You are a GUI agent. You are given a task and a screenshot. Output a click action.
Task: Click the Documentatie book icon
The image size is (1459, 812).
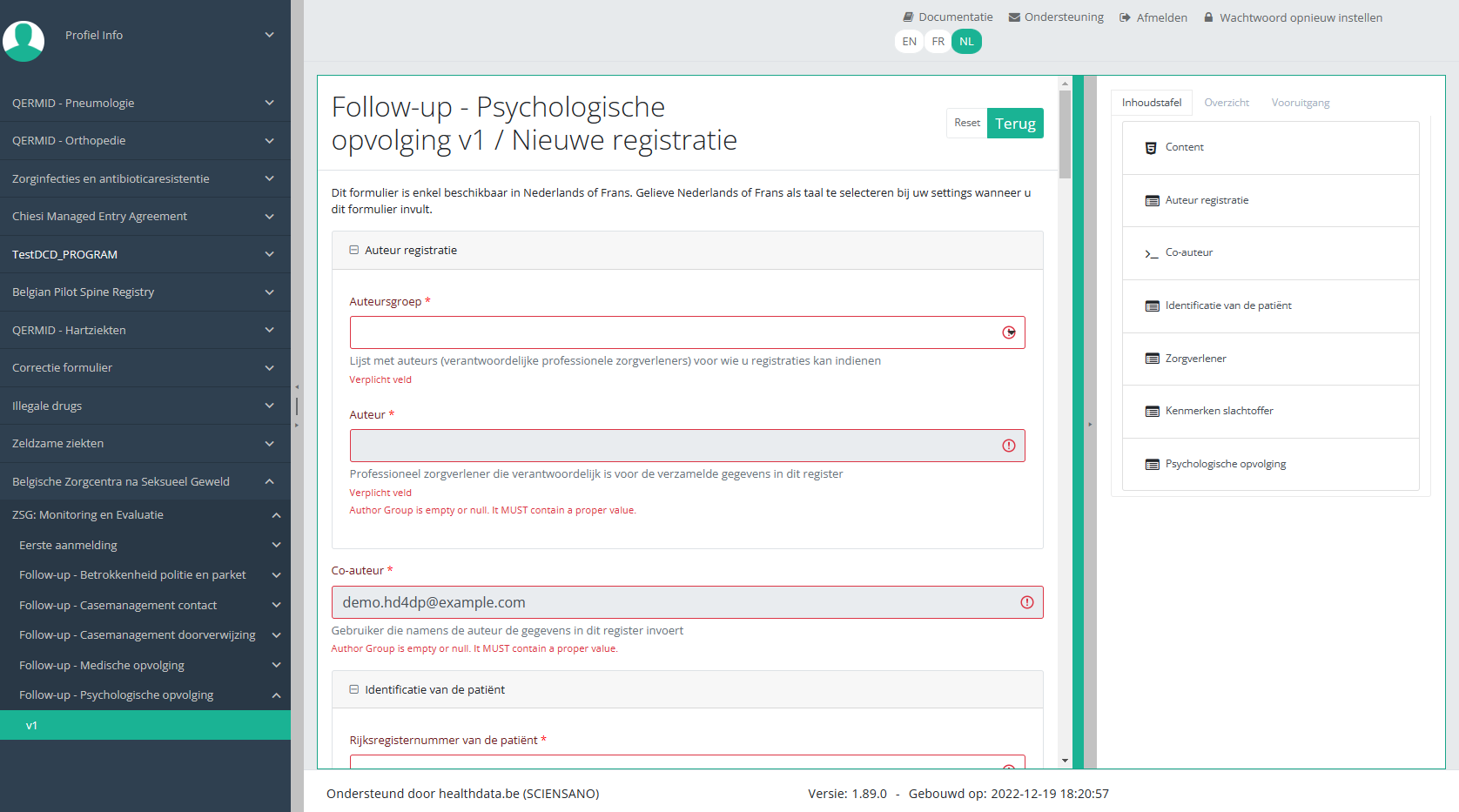[x=908, y=17]
